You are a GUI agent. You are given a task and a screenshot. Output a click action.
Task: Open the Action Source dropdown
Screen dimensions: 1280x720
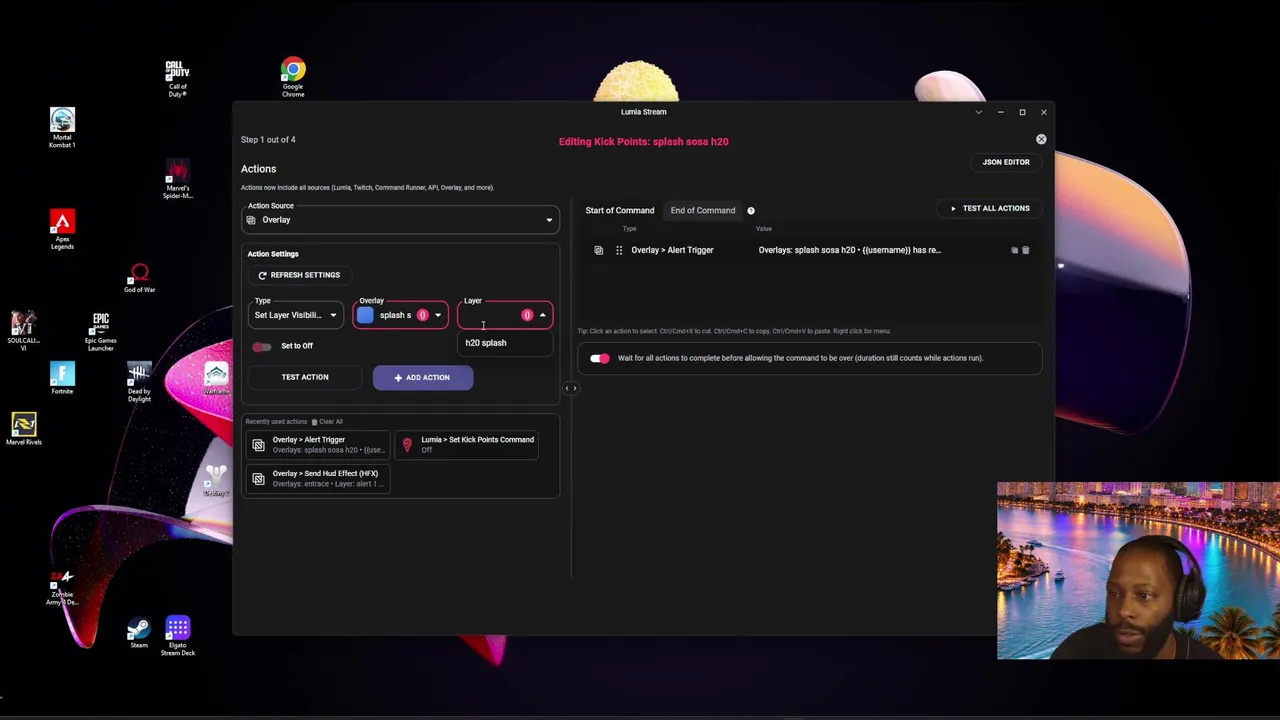pyautogui.click(x=400, y=220)
